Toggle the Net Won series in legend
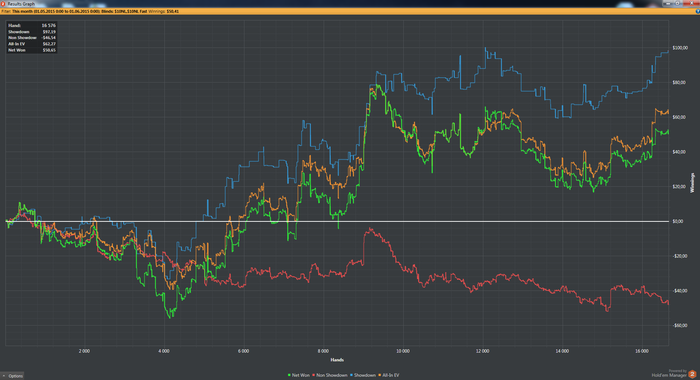This screenshot has width=700, height=380. tap(300, 375)
